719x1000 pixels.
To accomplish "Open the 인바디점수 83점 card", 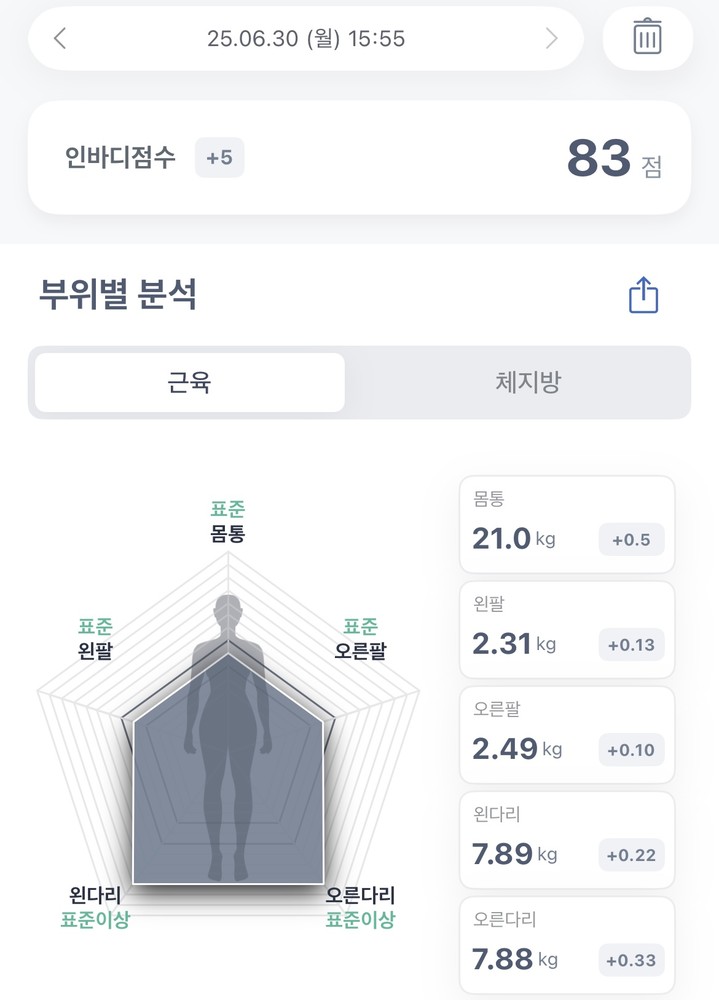I will (359, 158).
